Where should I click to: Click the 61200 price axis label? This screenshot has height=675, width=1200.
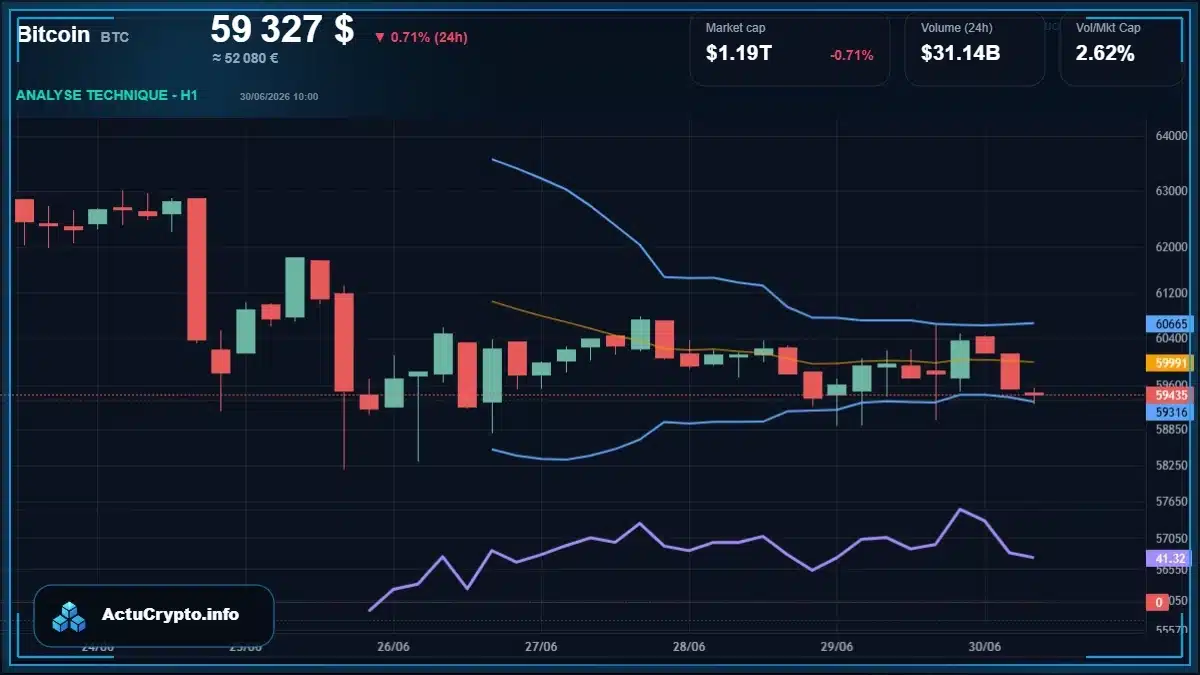1170,293
